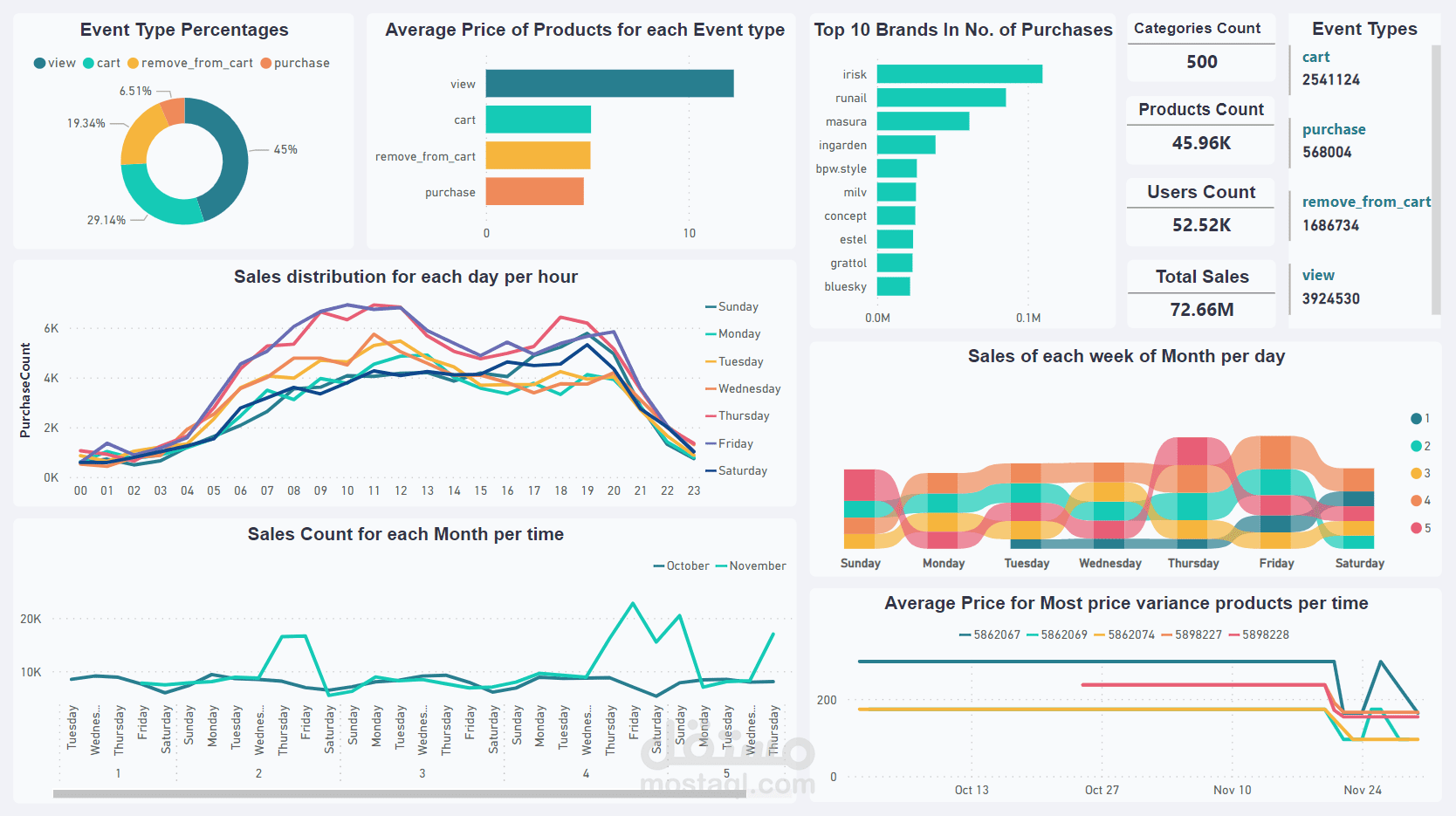The image size is (1456, 816).
Task: Click the Total Sales value 72.66M
Action: [1202, 310]
